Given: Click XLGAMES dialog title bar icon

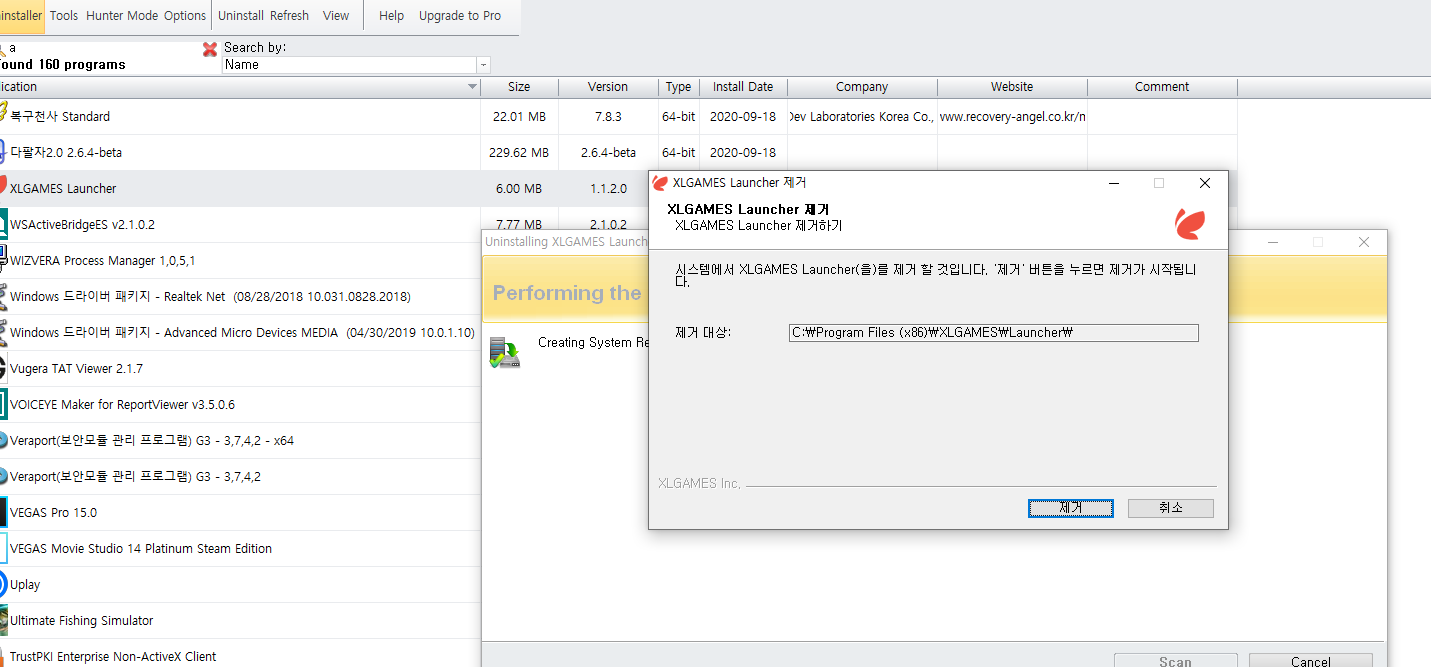Looking at the screenshot, I should point(660,183).
